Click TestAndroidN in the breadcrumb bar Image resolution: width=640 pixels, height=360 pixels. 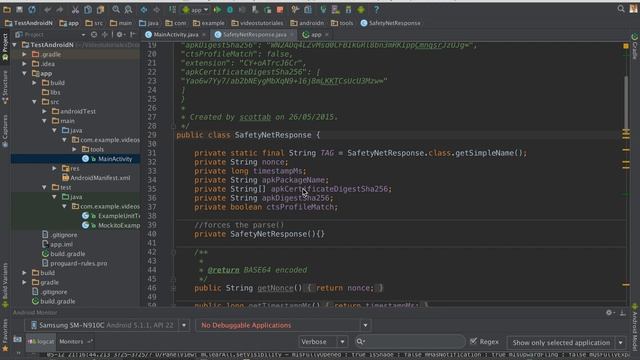29,23
